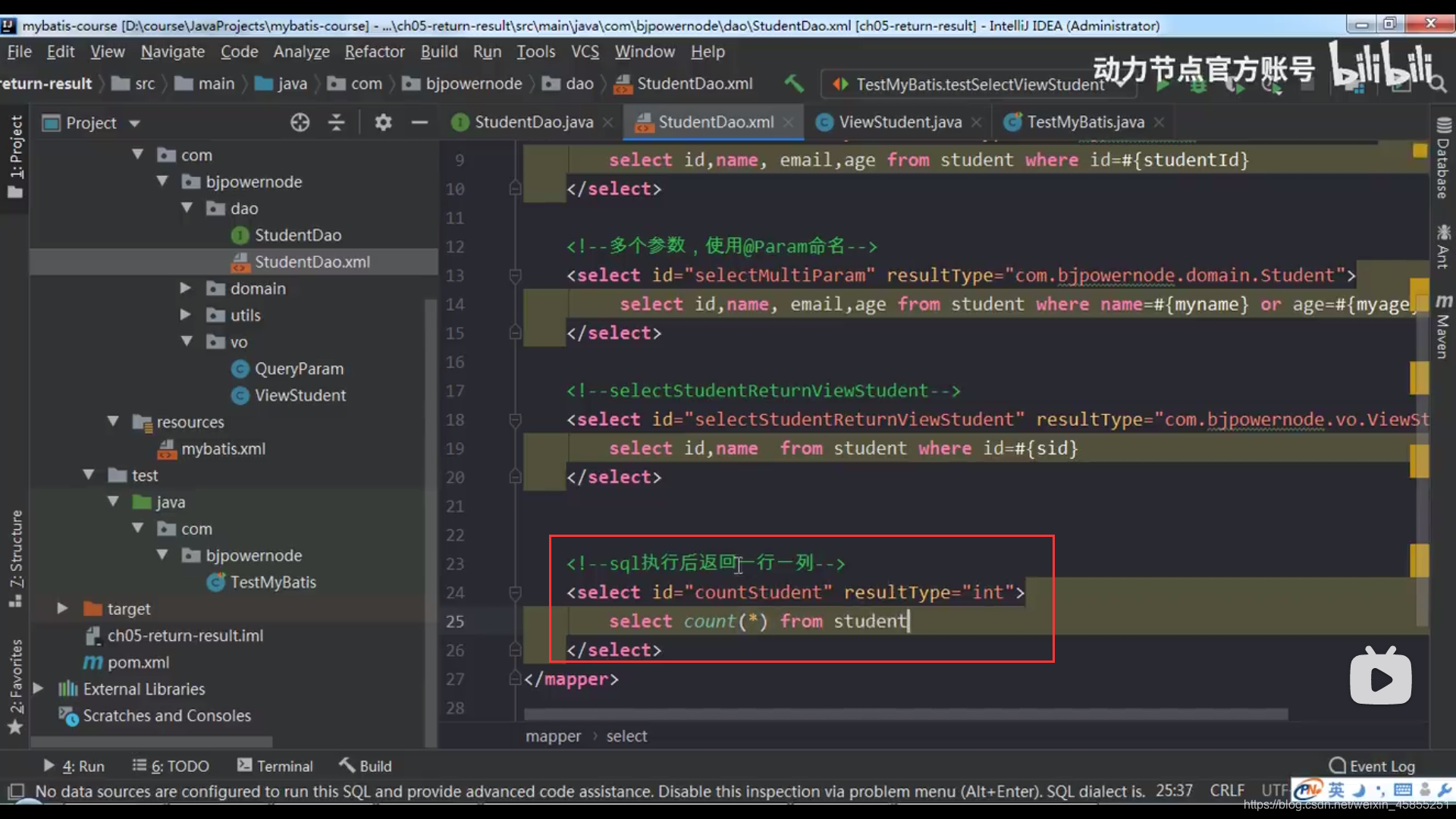Click the 25:37 cursor position indicator
Viewport: 1456px width, 819px height.
pos(1174,790)
